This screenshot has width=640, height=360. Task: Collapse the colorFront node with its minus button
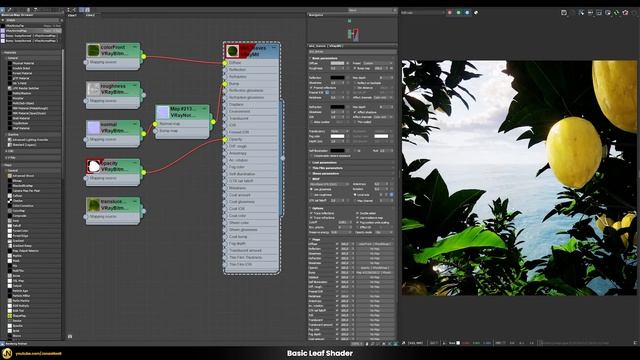pos(135,47)
